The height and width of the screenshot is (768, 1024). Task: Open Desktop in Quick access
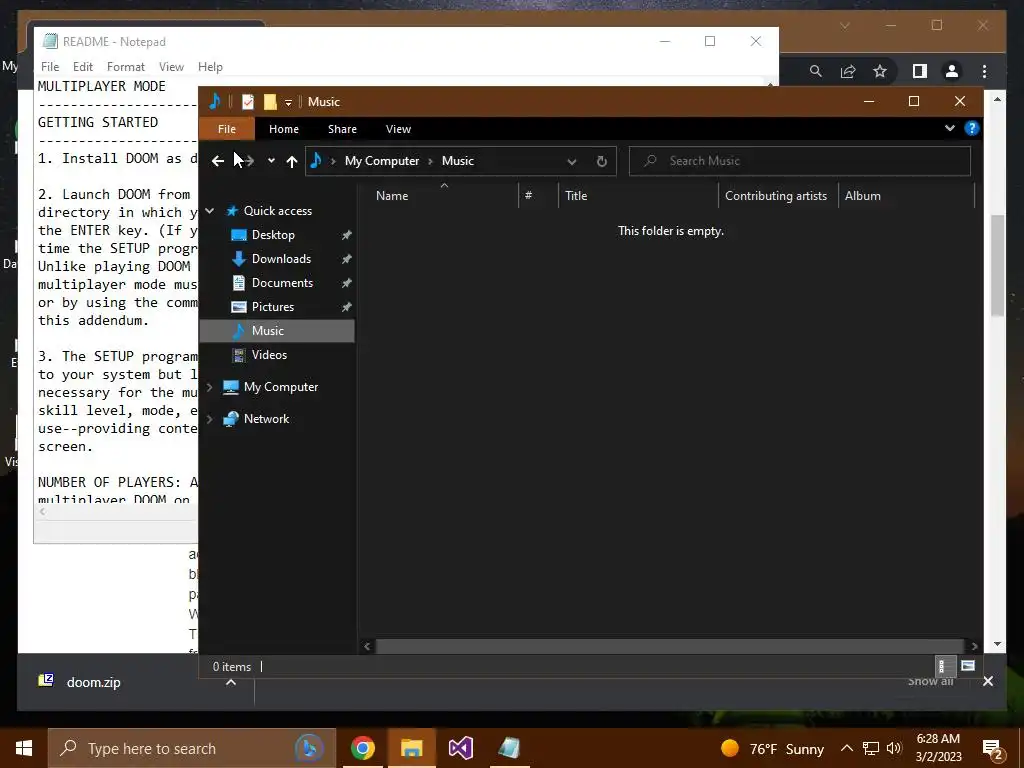tap(273, 235)
